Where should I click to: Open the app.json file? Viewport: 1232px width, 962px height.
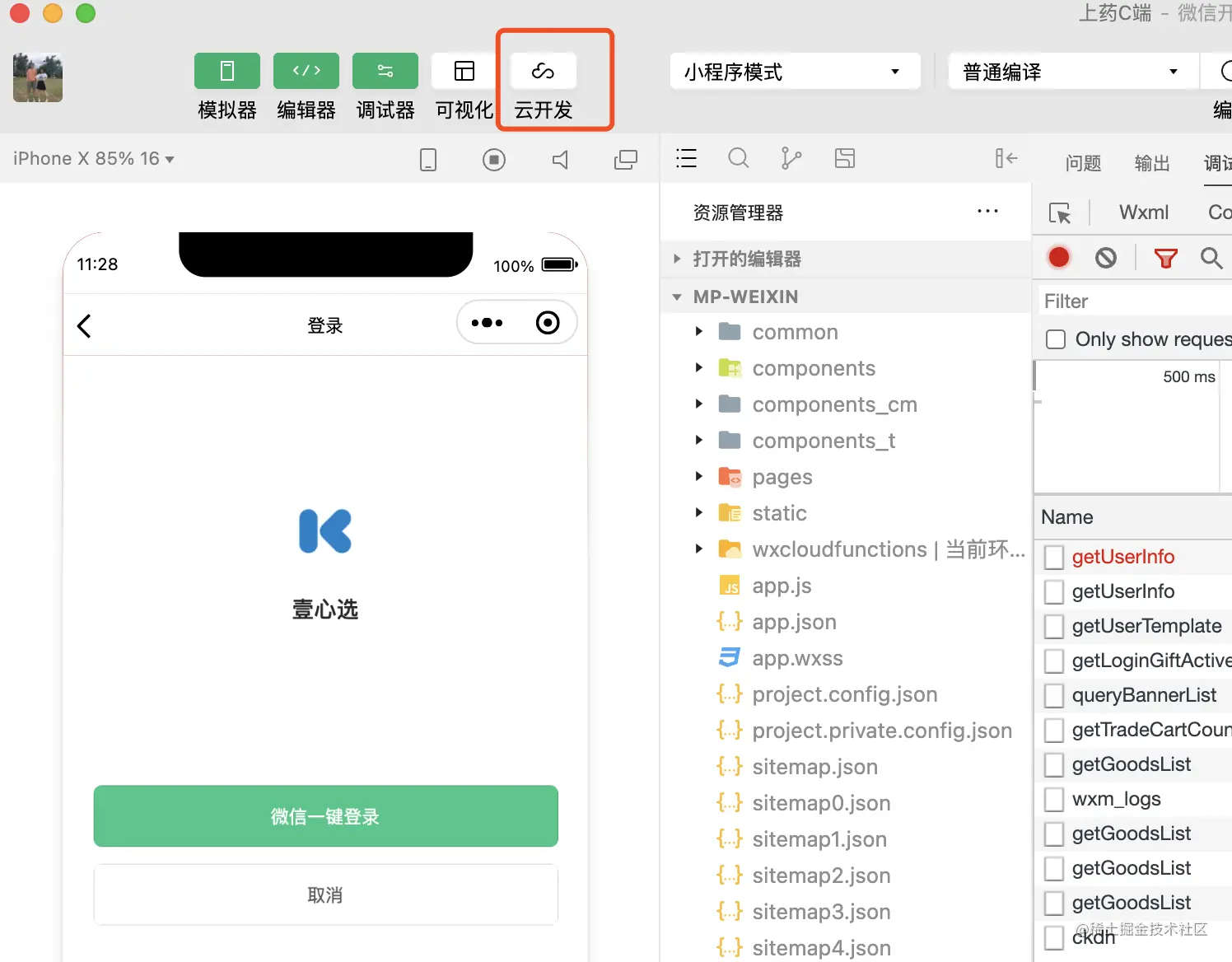click(x=794, y=622)
